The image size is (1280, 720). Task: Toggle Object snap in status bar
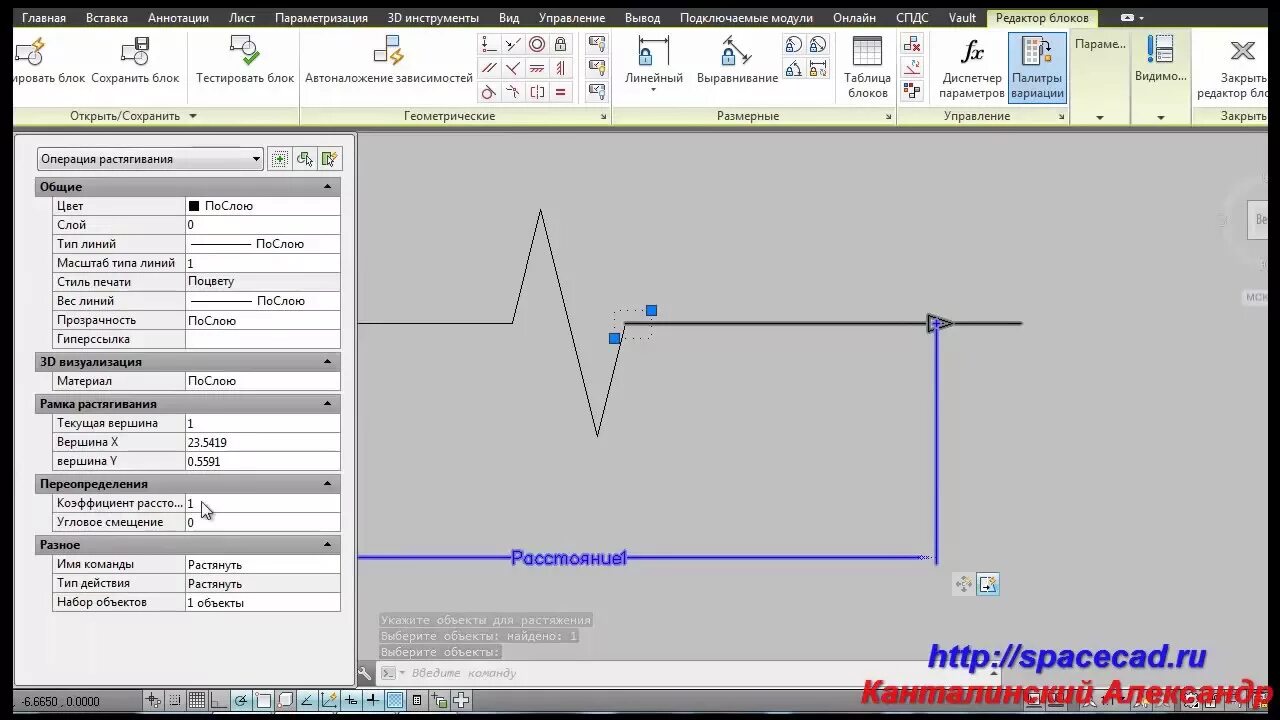coord(263,701)
